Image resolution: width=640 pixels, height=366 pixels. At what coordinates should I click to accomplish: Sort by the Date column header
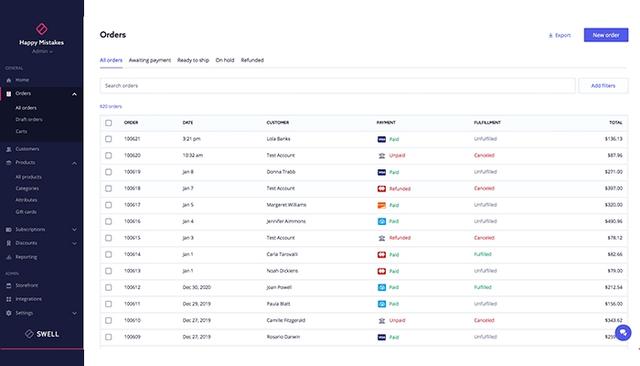tap(188, 122)
